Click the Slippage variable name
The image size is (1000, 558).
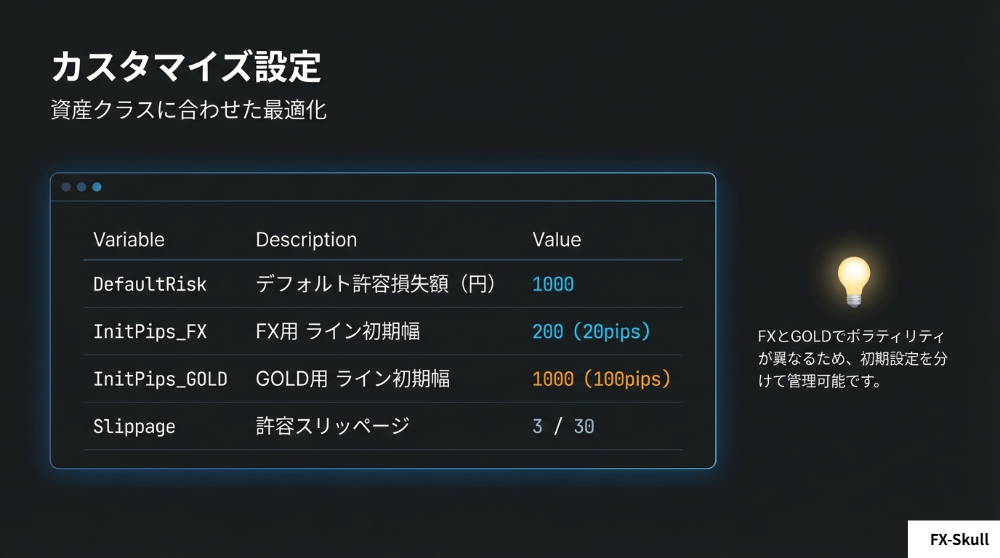click(134, 427)
